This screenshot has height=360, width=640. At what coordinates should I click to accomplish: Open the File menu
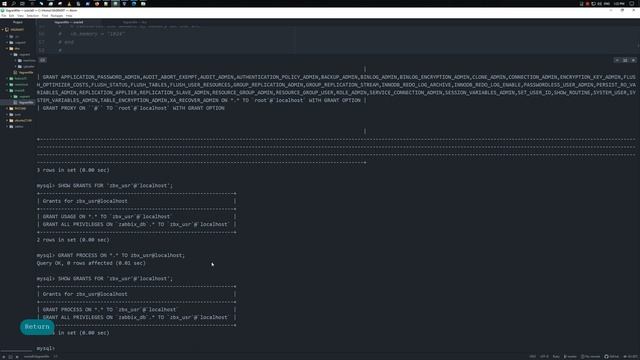[4, 16]
